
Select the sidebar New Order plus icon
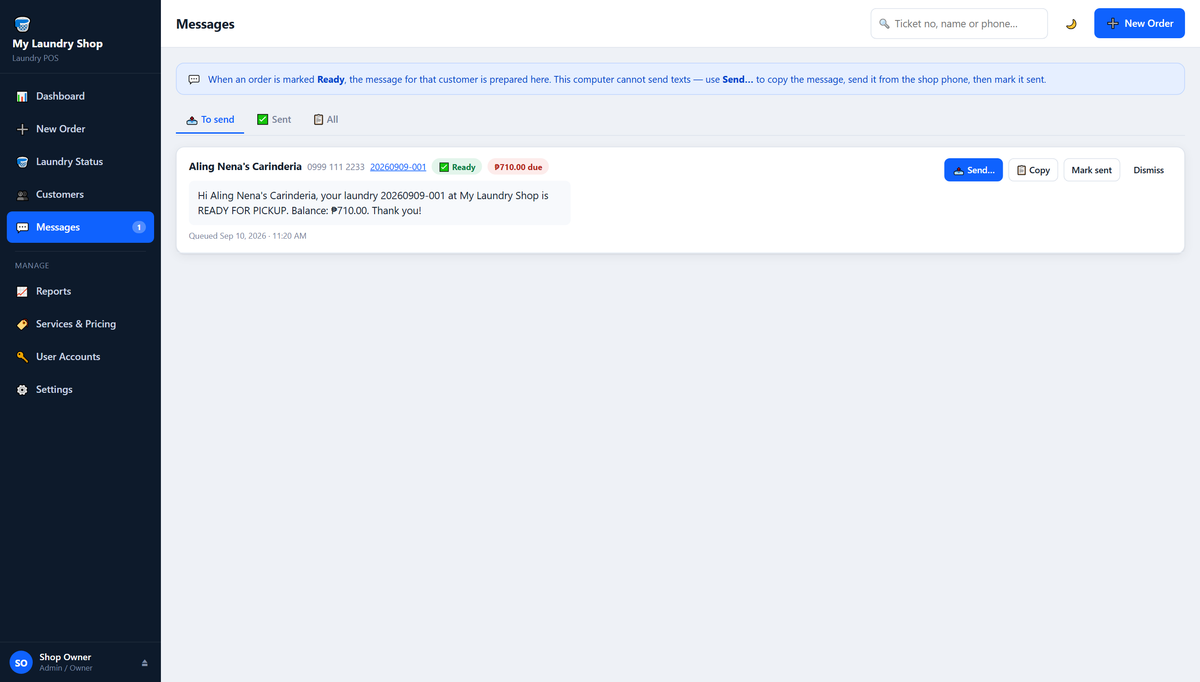pos(22,129)
